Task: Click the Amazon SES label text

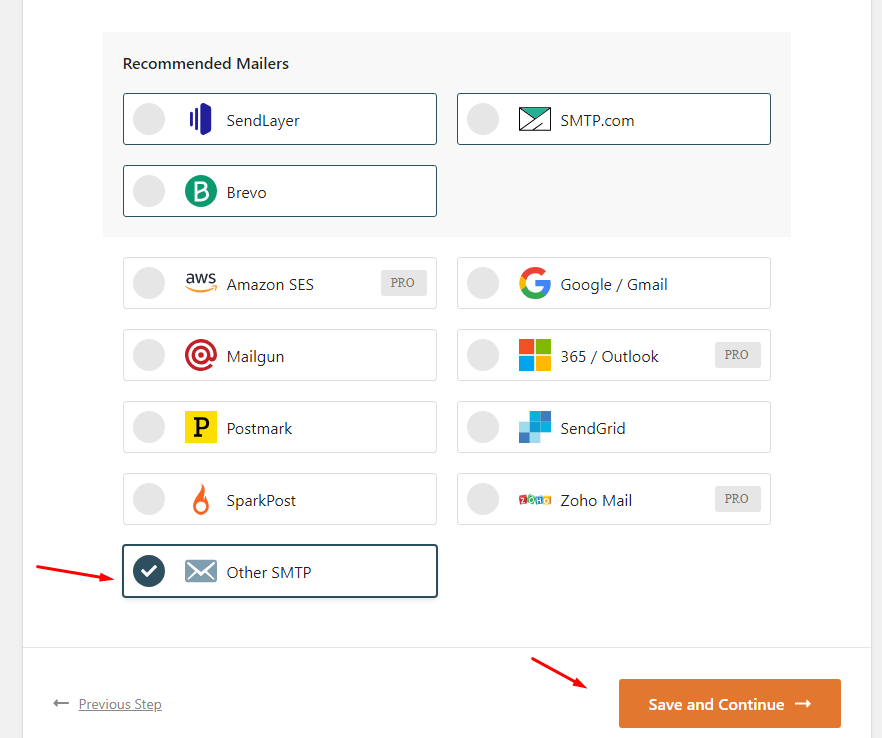Action: tap(270, 285)
